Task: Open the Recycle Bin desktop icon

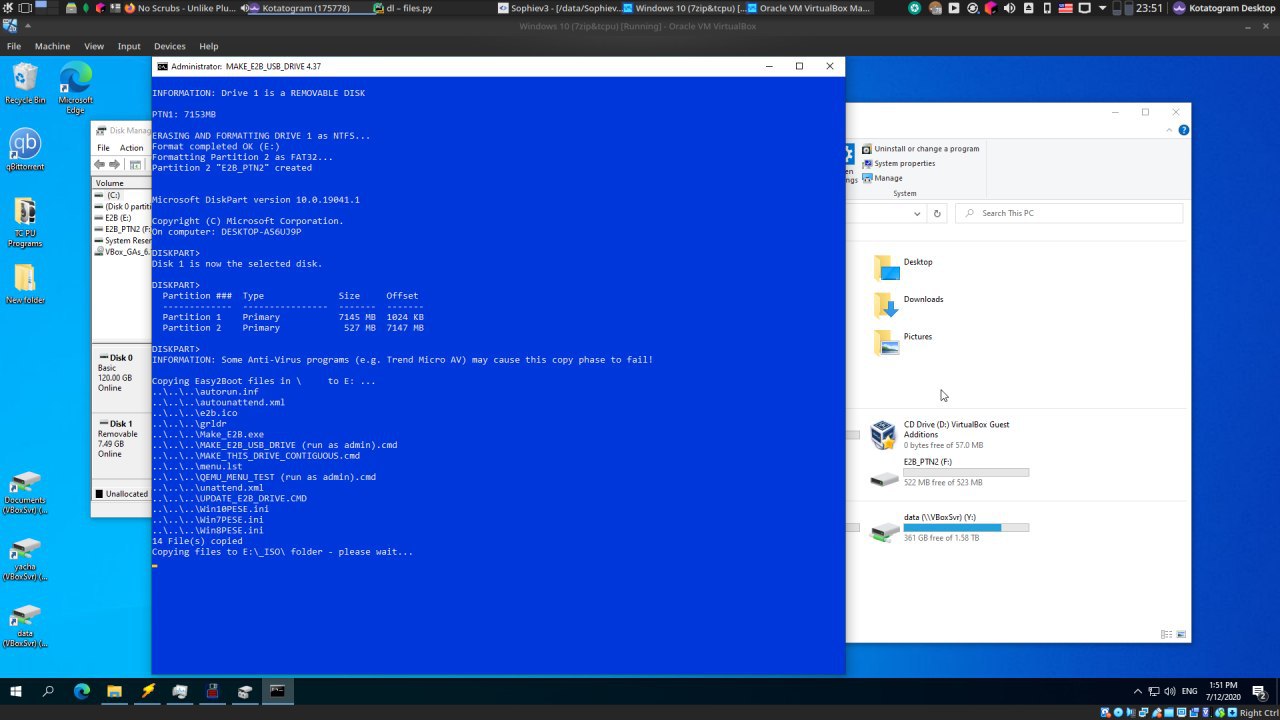Action: 25,83
